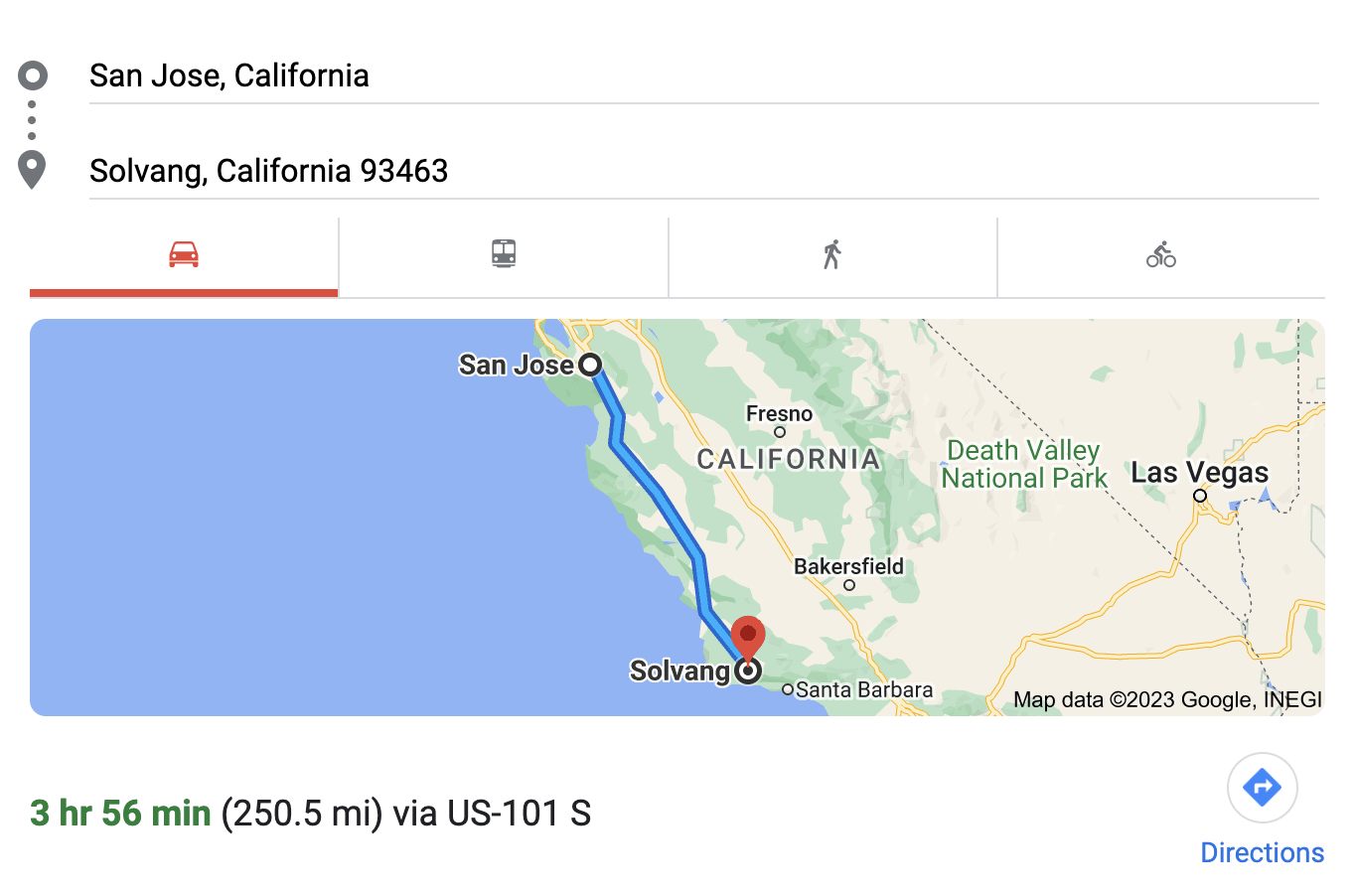Choose the walking travel mode
The width and height of the screenshot is (1355, 896).
point(832,255)
